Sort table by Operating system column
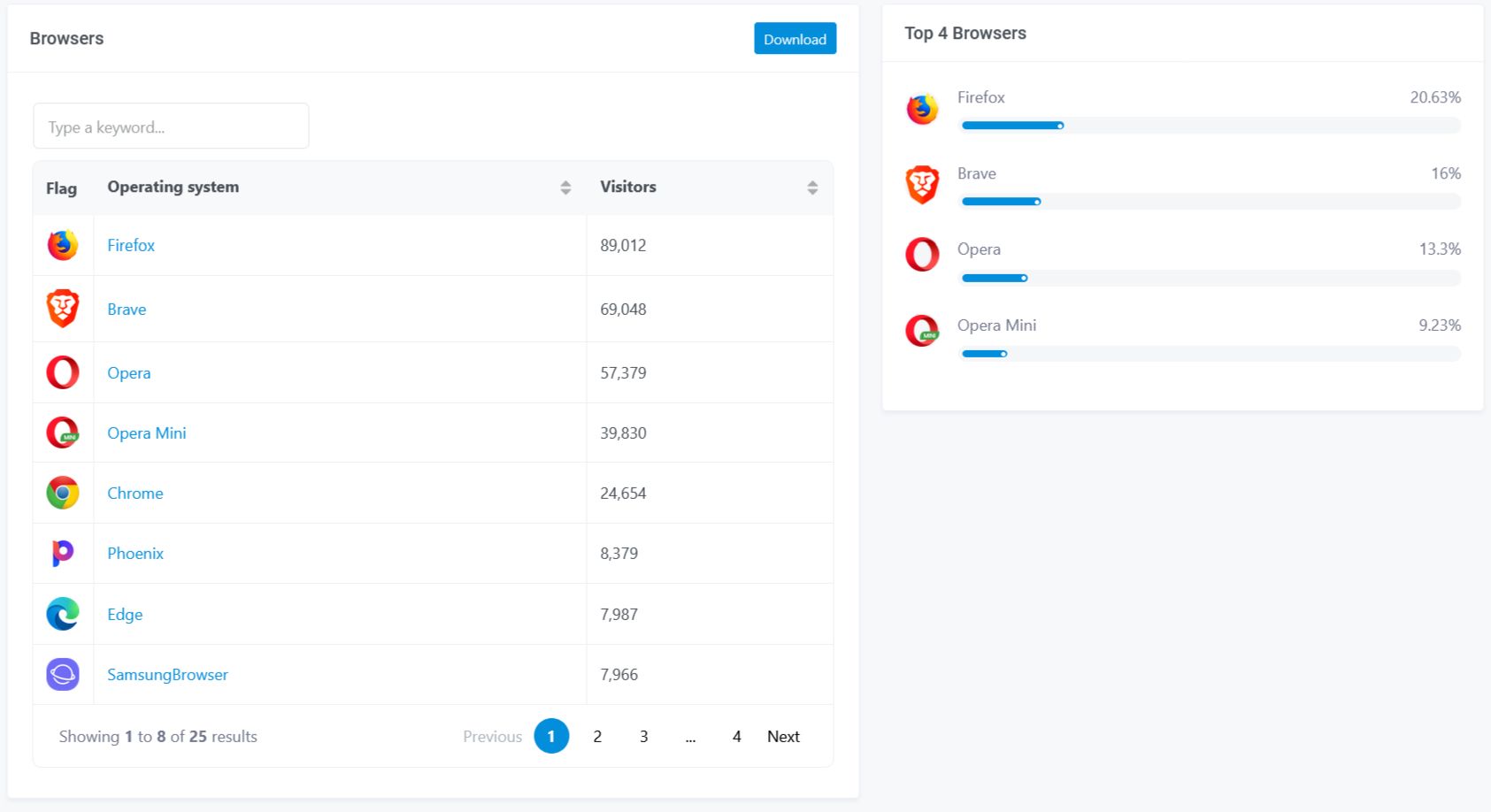The width and height of the screenshot is (1491, 812). point(565,188)
